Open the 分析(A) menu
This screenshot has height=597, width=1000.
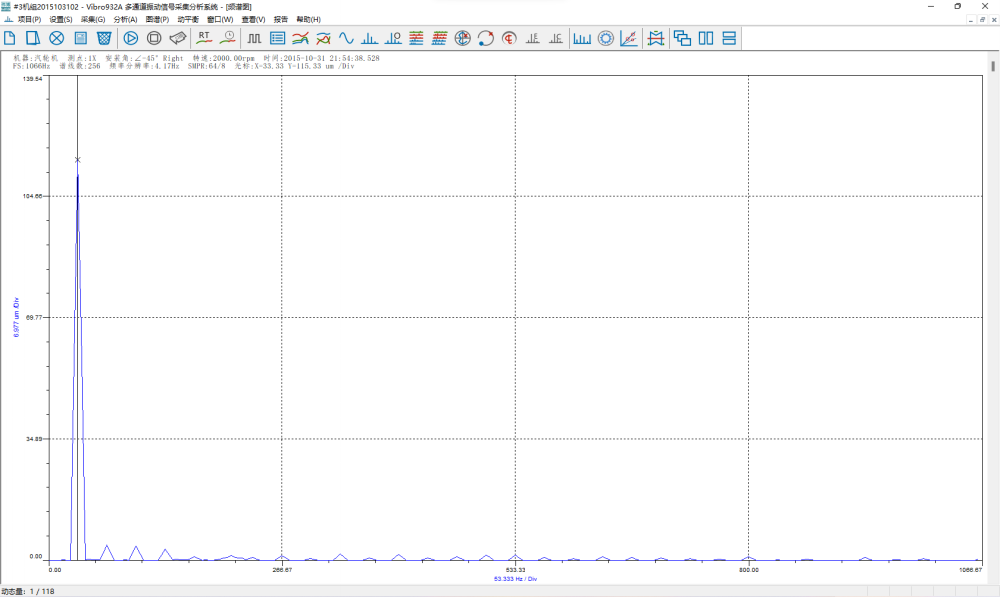click(x=125, y=20)
